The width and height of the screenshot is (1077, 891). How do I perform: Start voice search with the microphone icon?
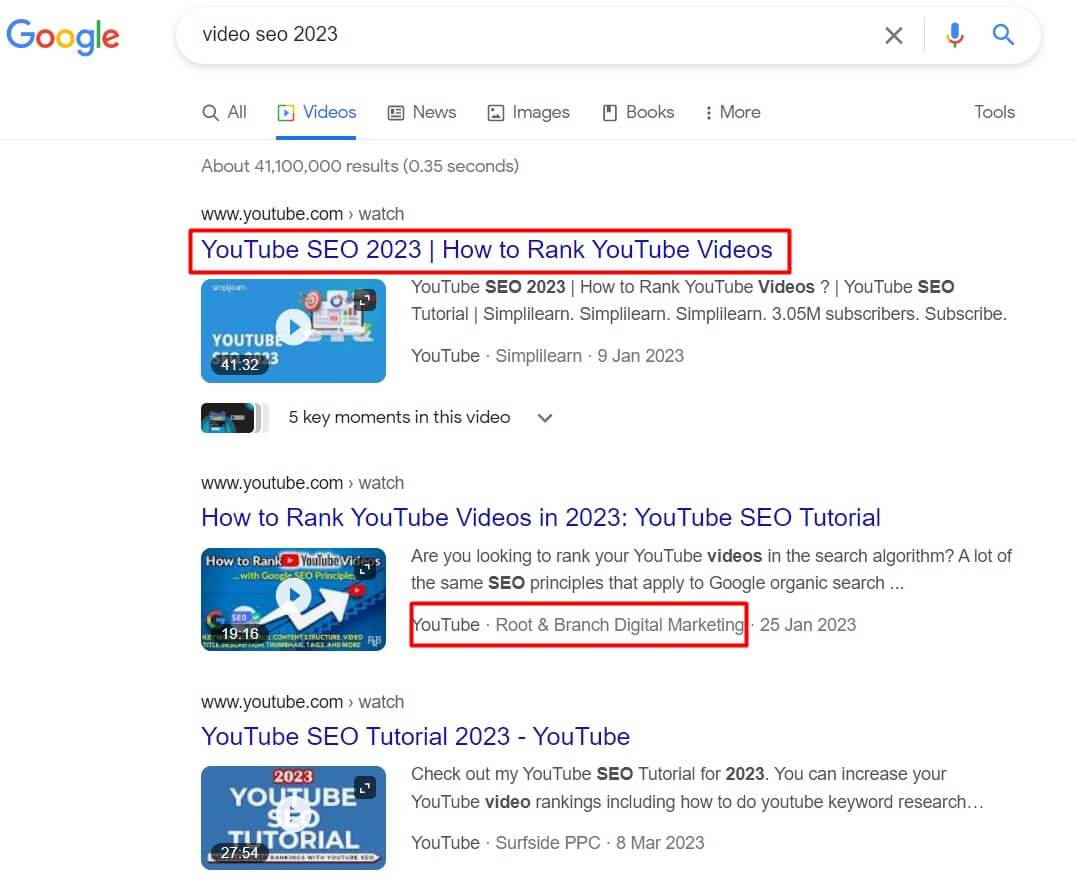(955, 36)
